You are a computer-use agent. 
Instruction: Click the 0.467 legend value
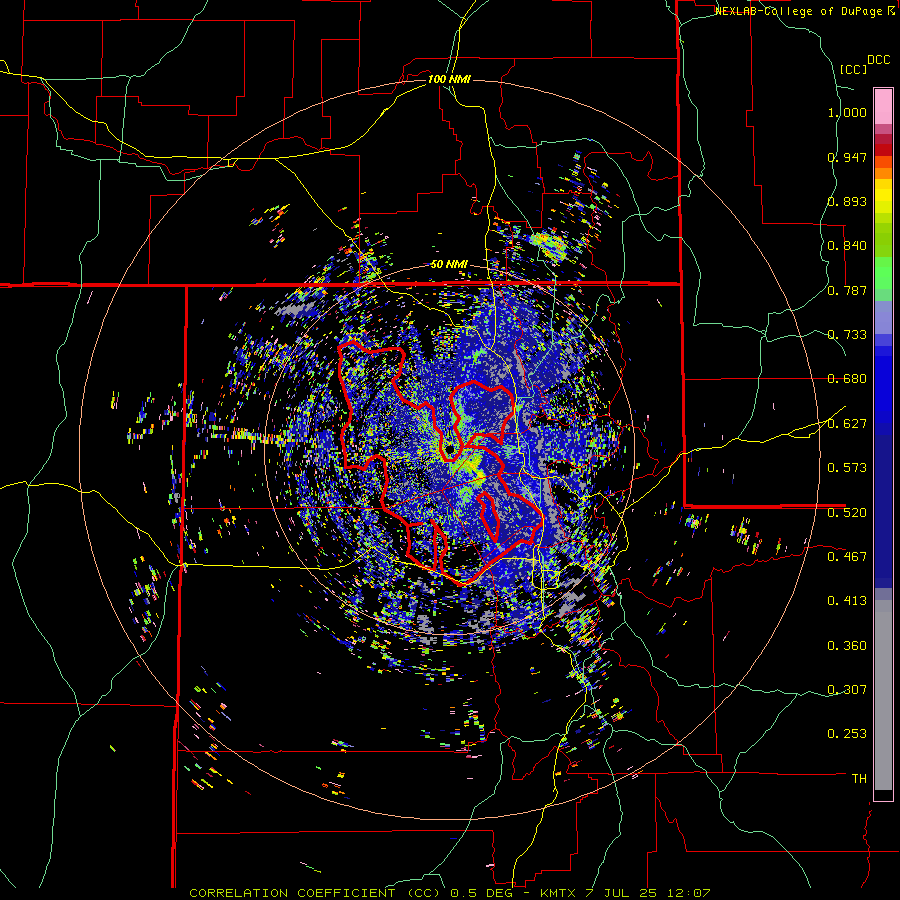[x=847, y=556]
